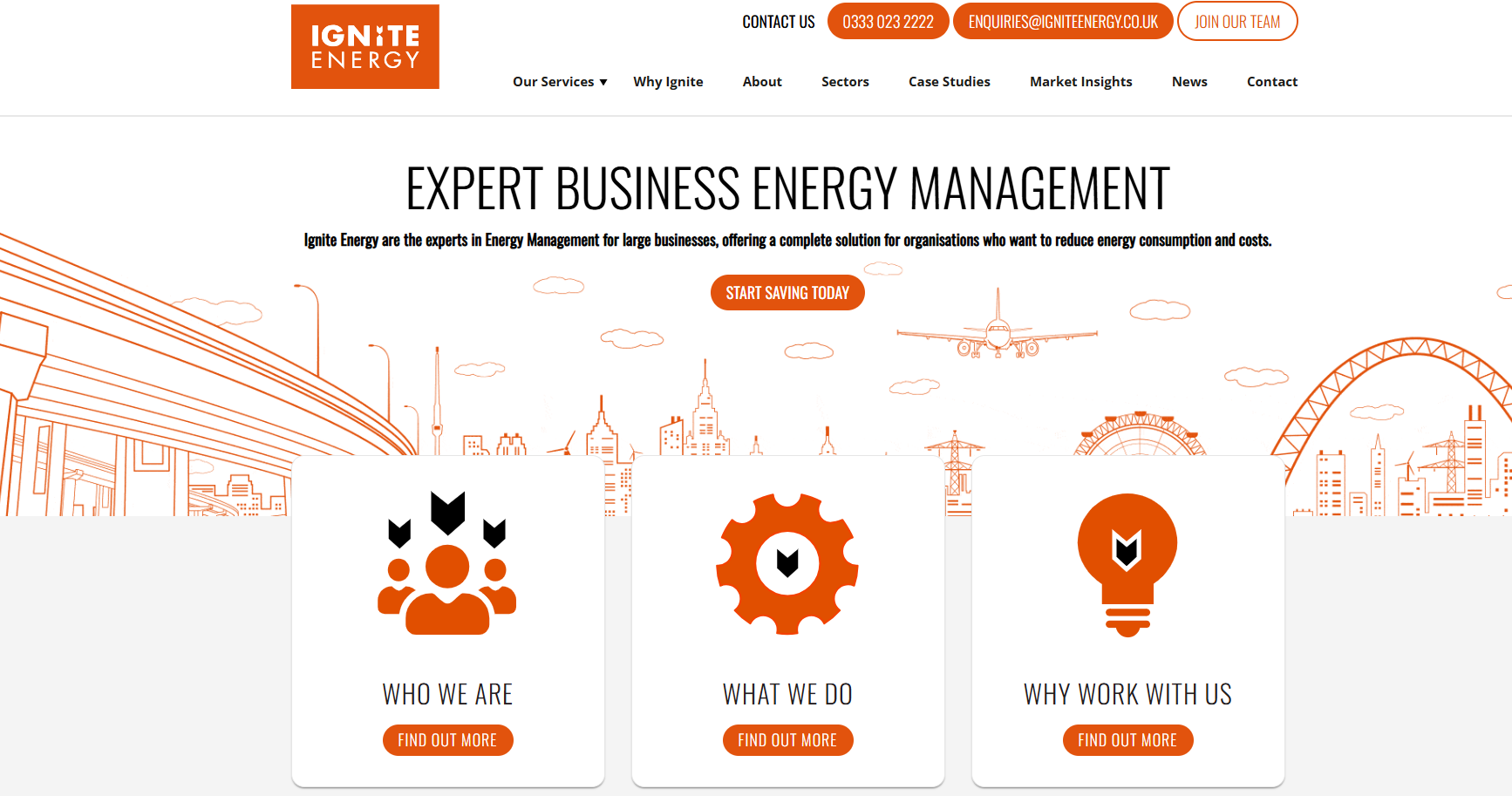Expand the Our Services dropdown arrow
The height and width of the screenshot is (796, 1512).
point(603,82)
